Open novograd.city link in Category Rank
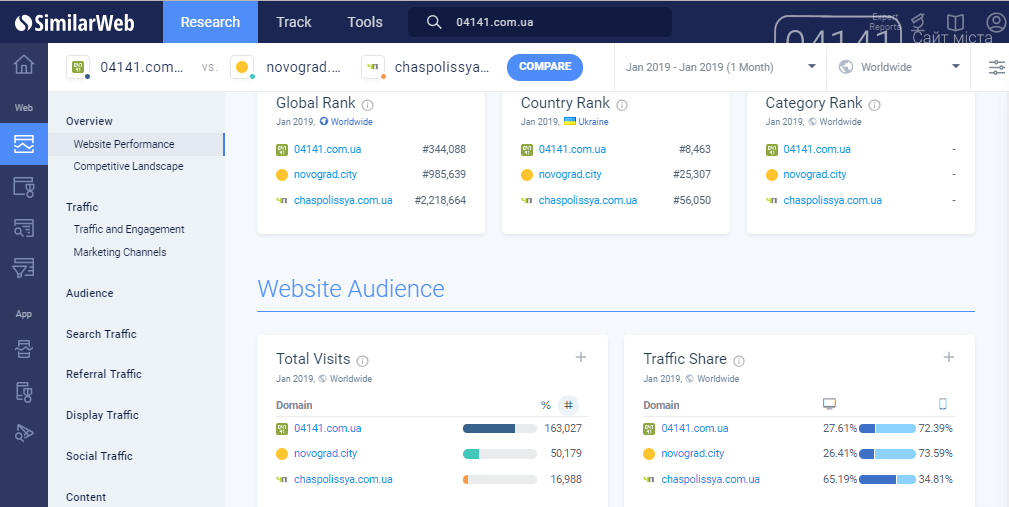Screen dimensions: 1009x507 tap(815, 174)
